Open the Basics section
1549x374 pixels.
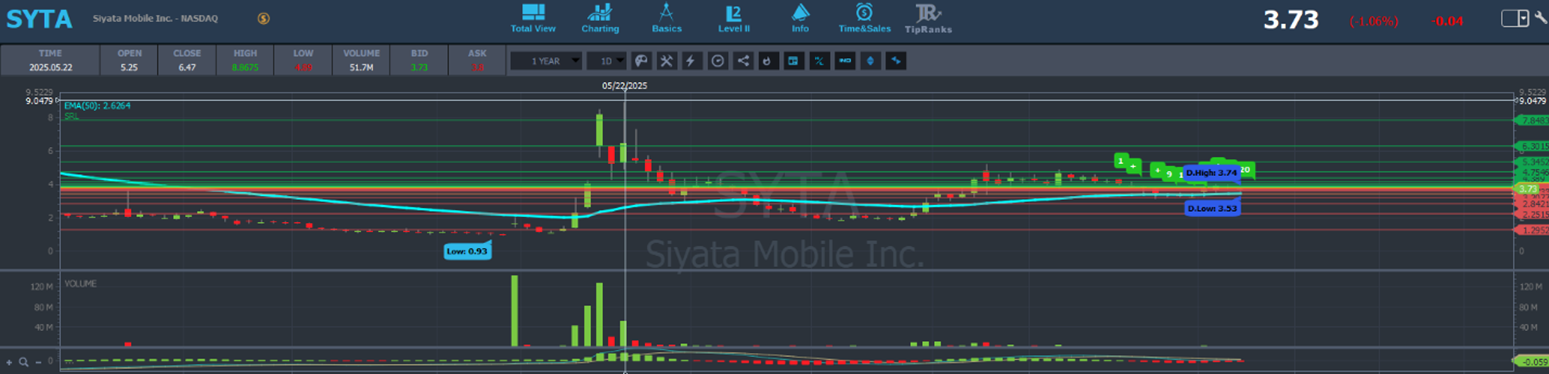pos(666,17)
